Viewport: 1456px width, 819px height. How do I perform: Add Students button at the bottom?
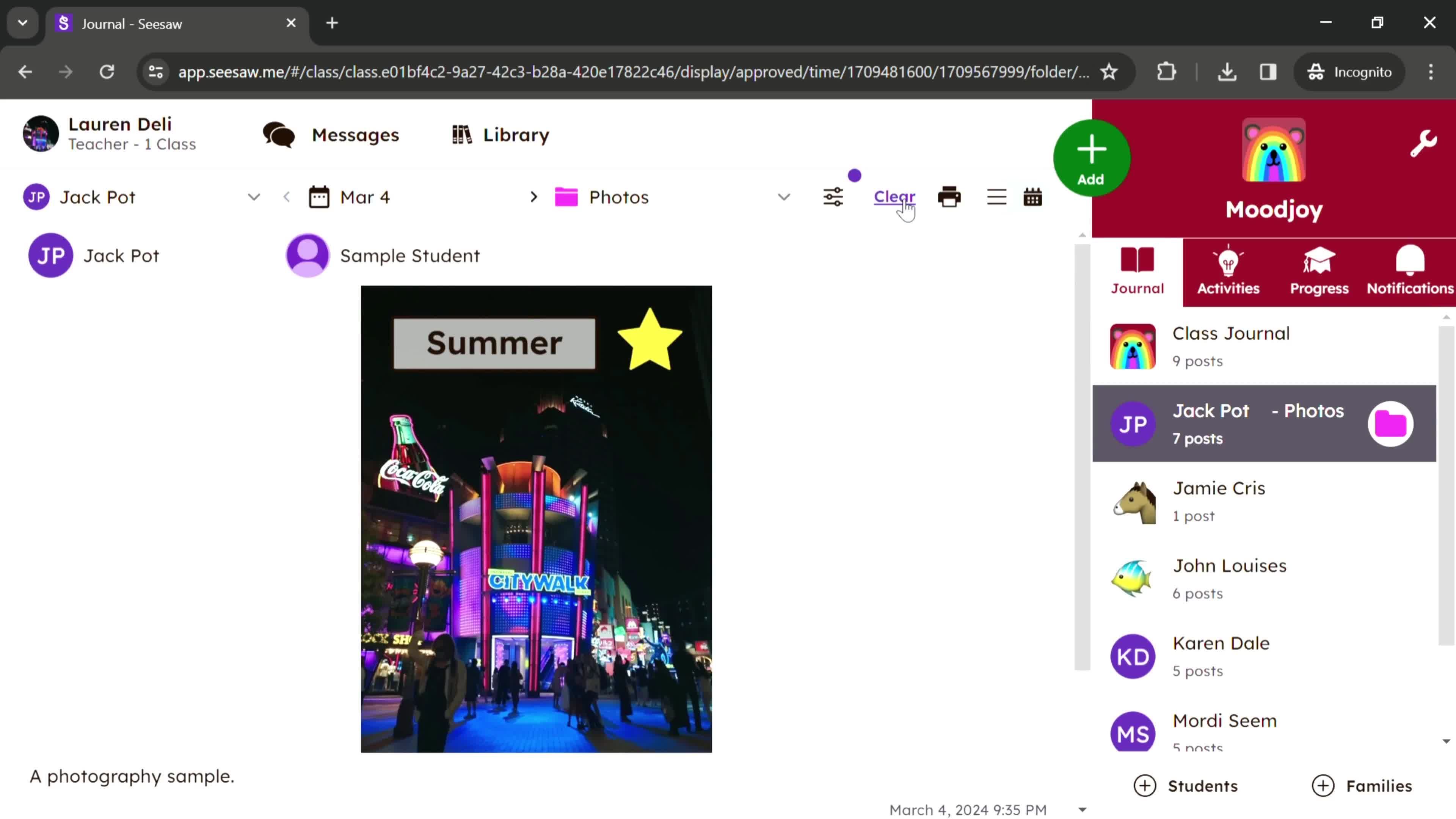[1186, 786]
